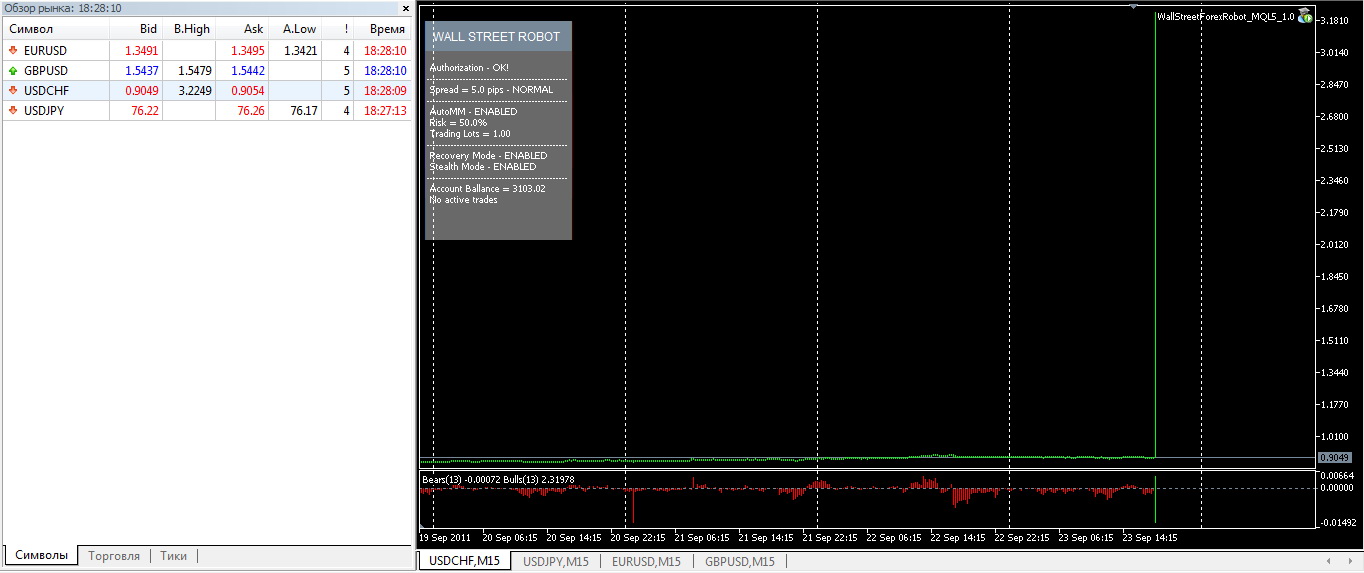Click the Risk = 50.0% line
The width and height of the screenshot is (1364, 573).
coord(458,122)
